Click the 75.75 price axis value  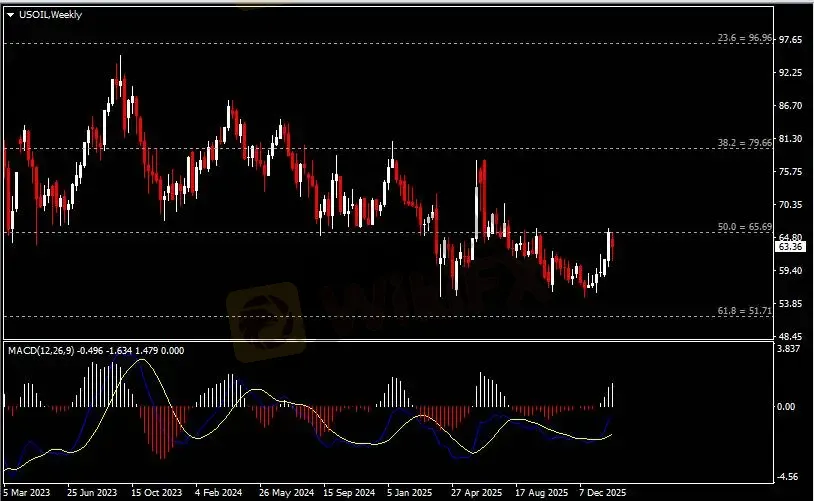pyautogui.click(x=791, y=171)
